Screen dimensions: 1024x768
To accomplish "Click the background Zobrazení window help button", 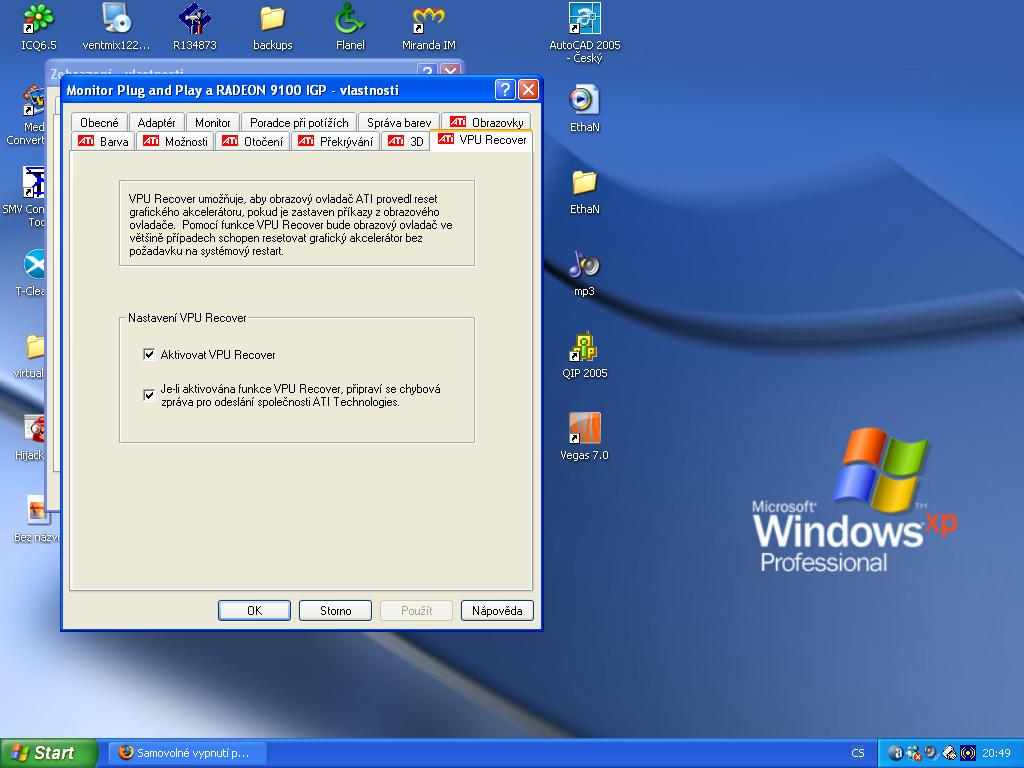I will (427, 71).
